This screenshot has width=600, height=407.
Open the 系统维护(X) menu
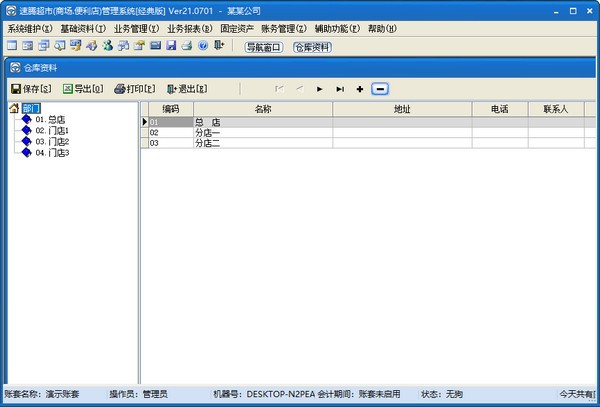[30, 29]
